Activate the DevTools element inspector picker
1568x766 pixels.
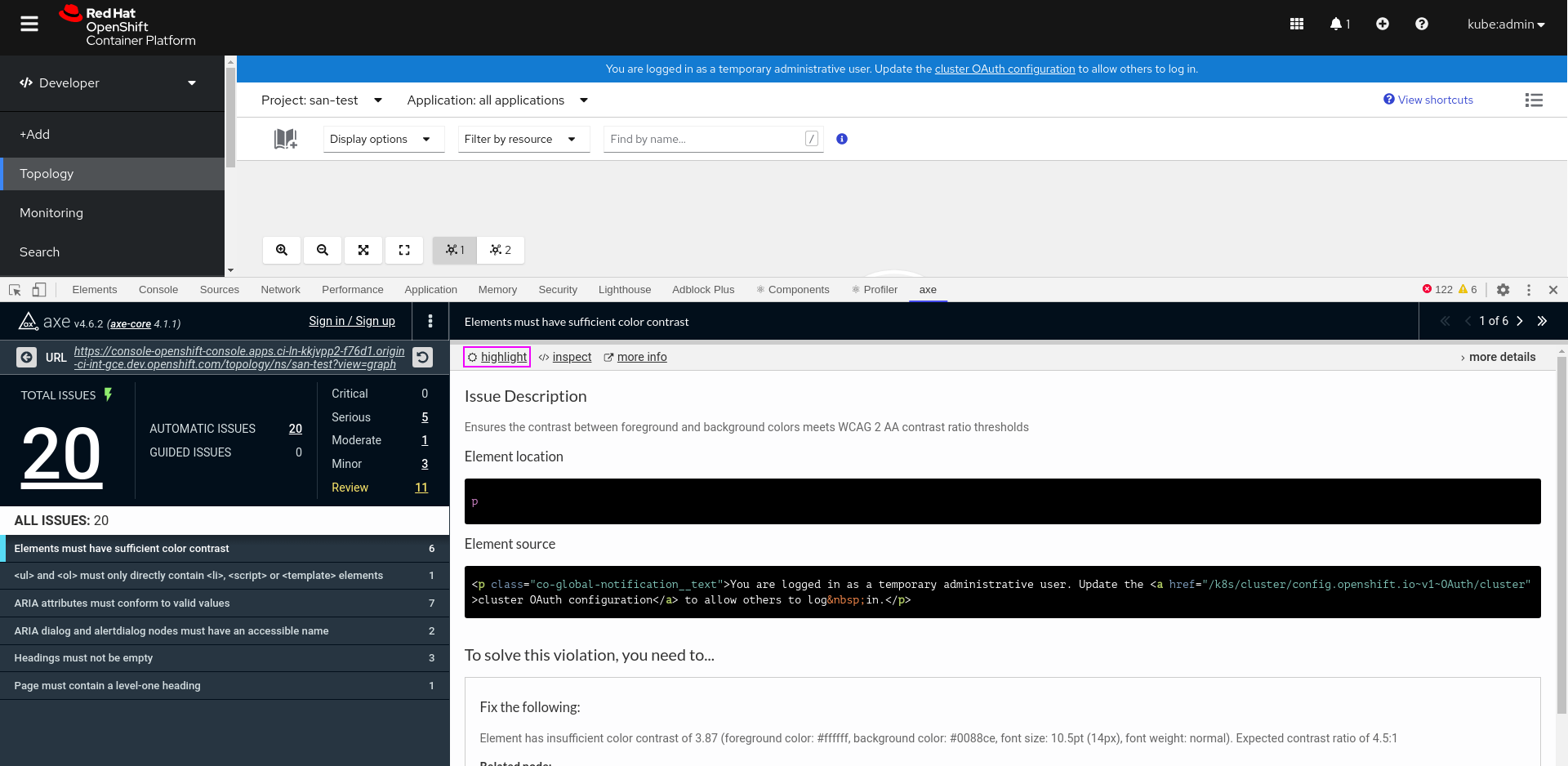click(15, 290)
